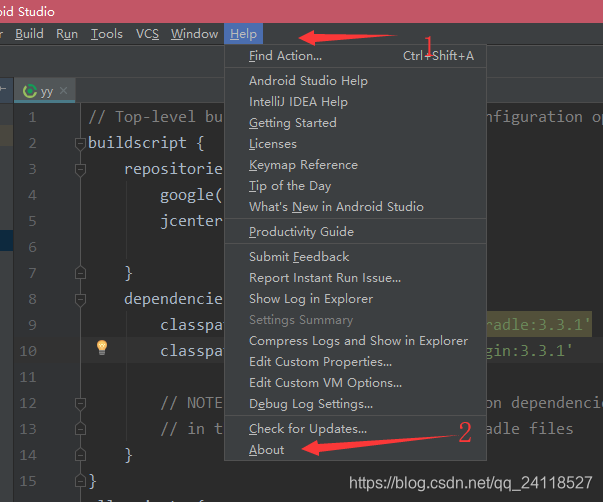Close the Help menu in menu bar

click(x=243, y=34)
